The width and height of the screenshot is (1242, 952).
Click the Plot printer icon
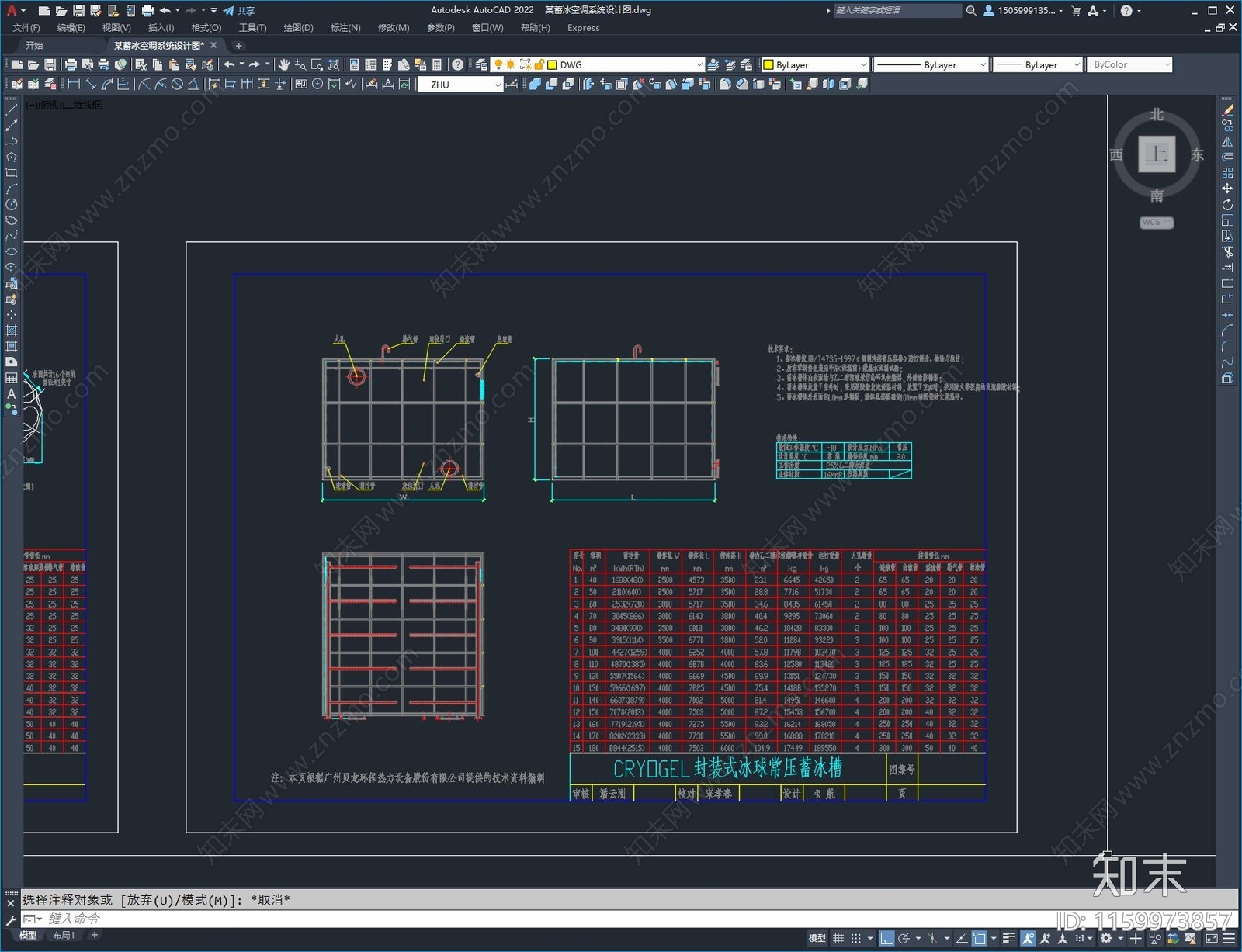[71, 64]
